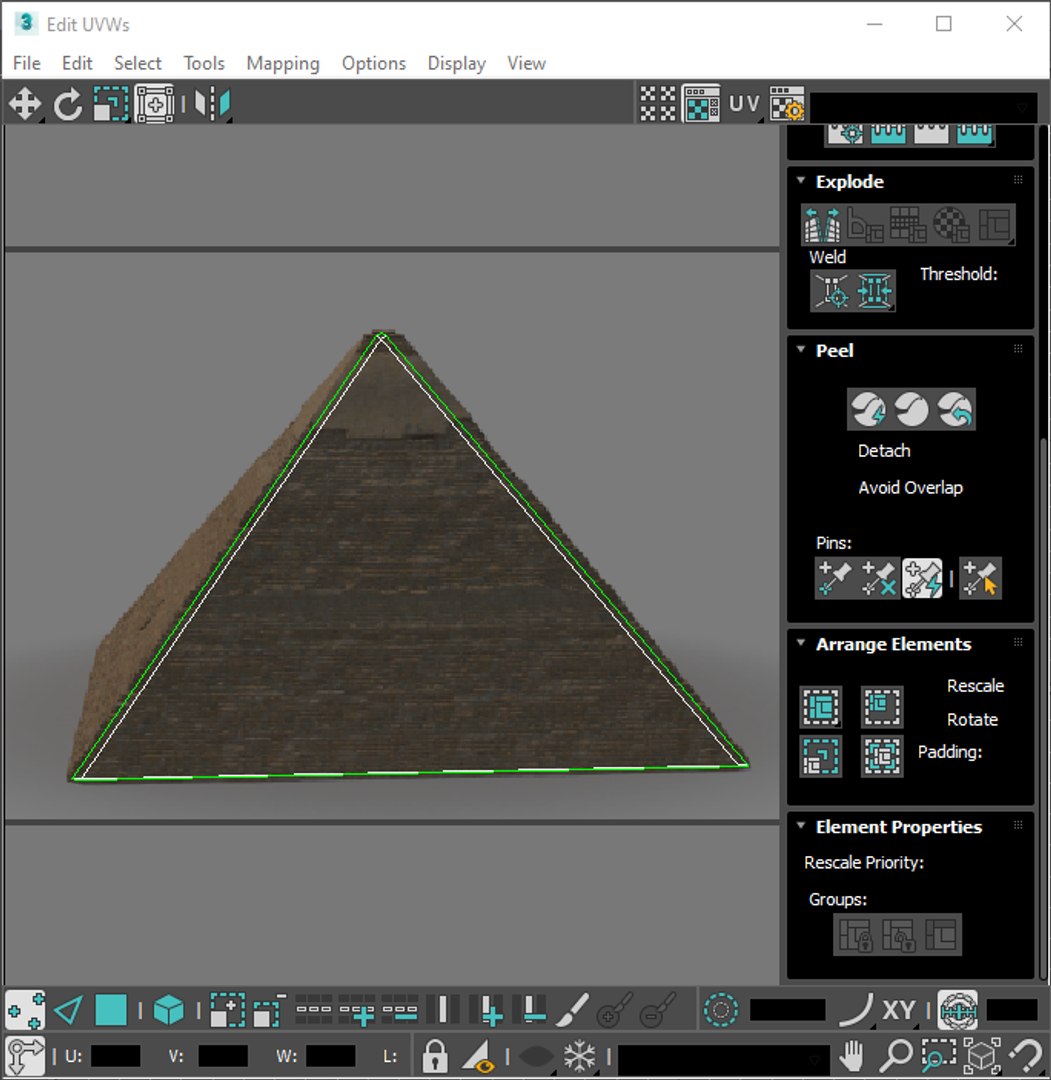Viewport: 1051px width, 1080px height.
Task: Click Pack Together icon
Action: [x=882, y=707]
